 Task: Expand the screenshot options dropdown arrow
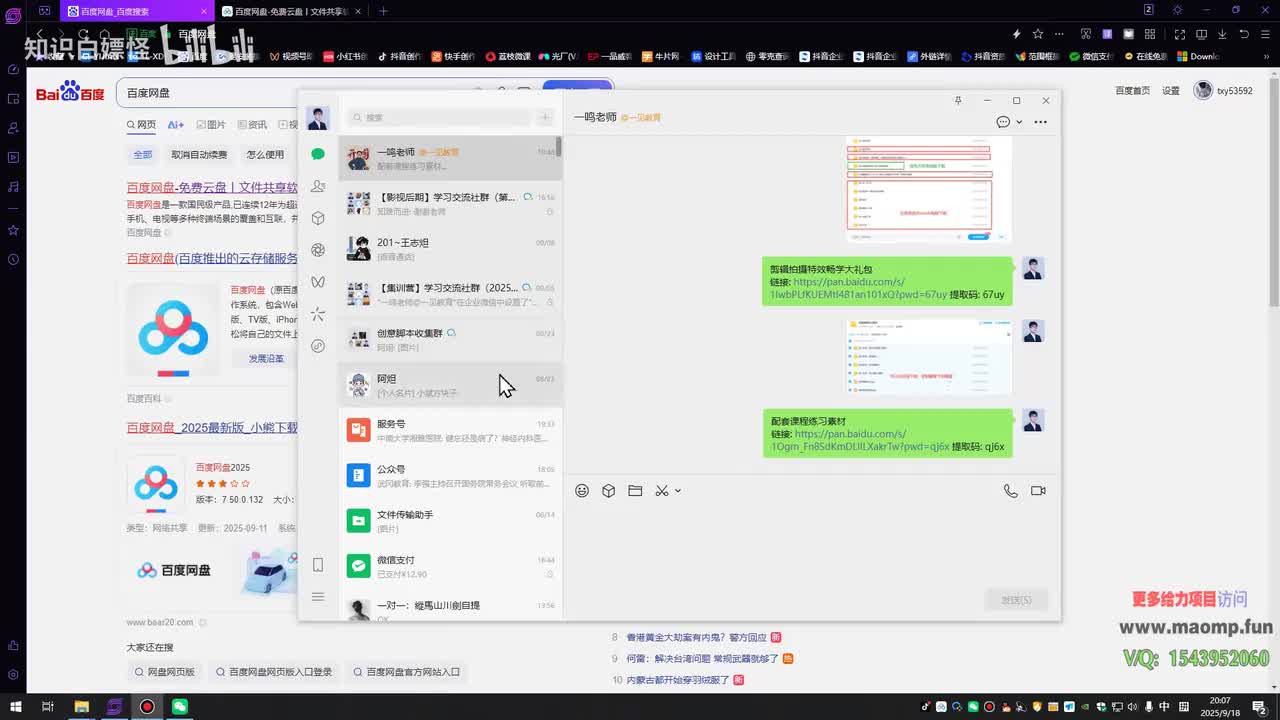click(678, 491)
